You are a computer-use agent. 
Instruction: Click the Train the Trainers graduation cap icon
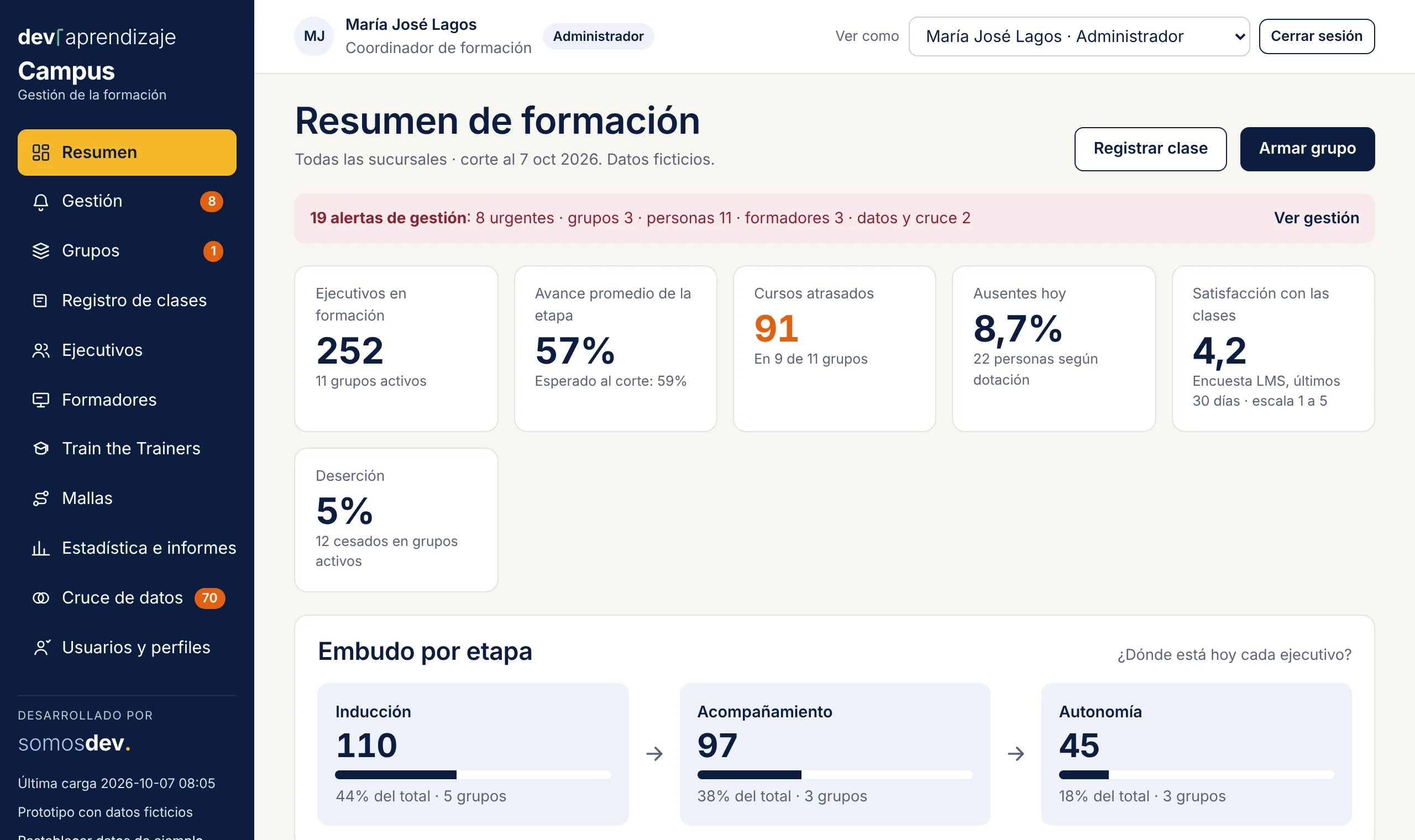point(41,449)
